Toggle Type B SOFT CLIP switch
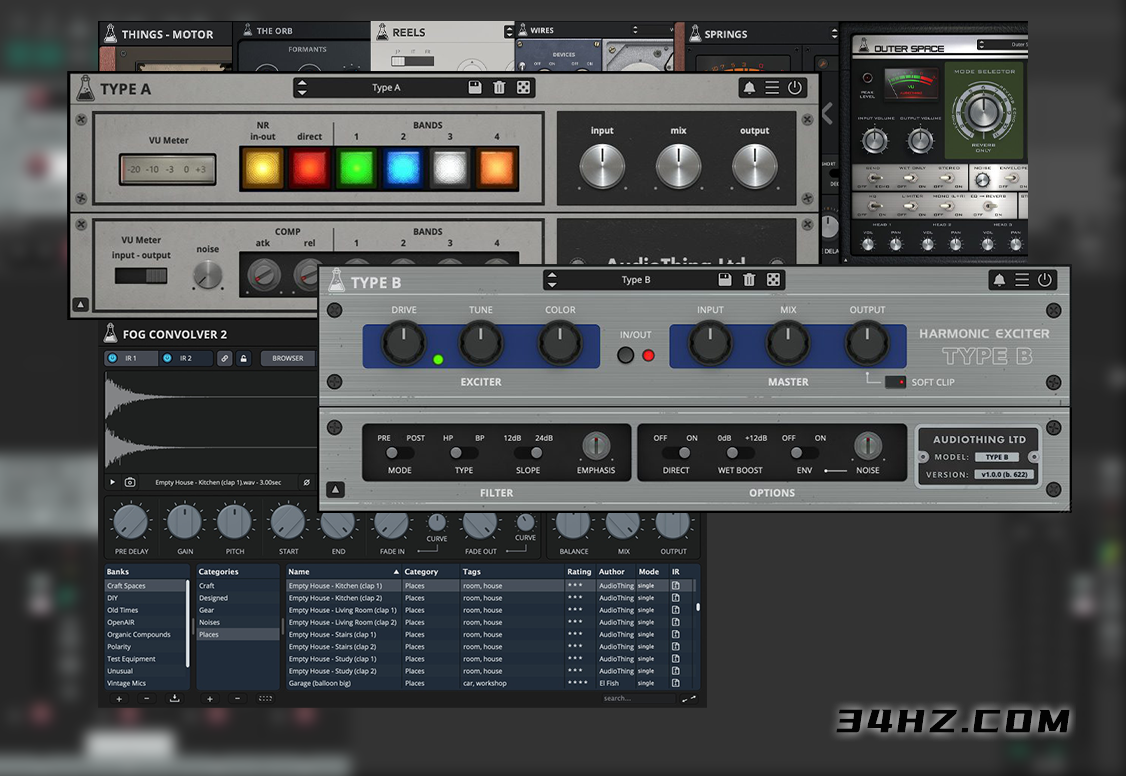This screenshot has width=1126, height=776. [895, 382]
